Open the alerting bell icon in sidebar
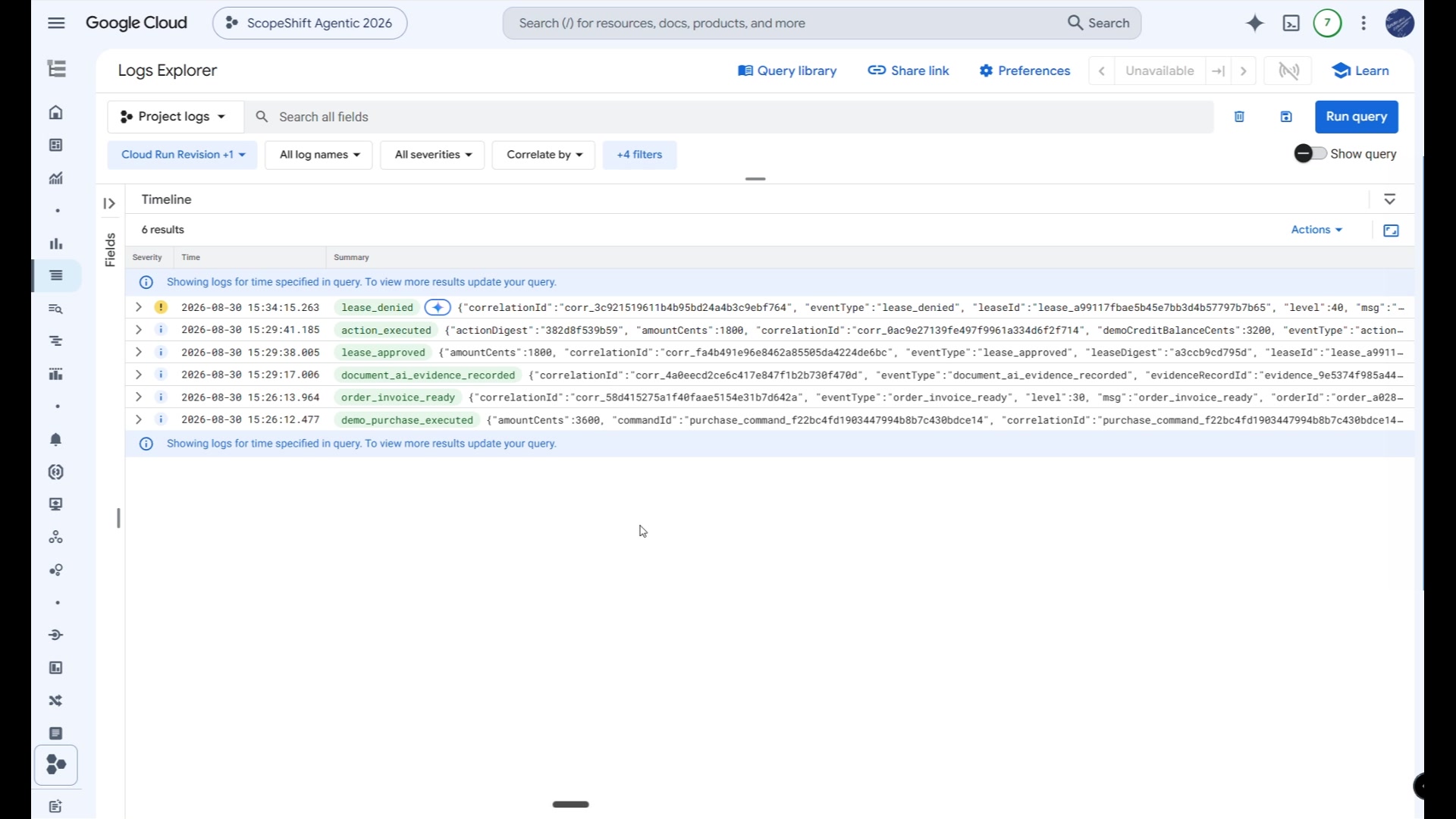The width and height of the screenshot is (1456, 819). pos(56,440)
